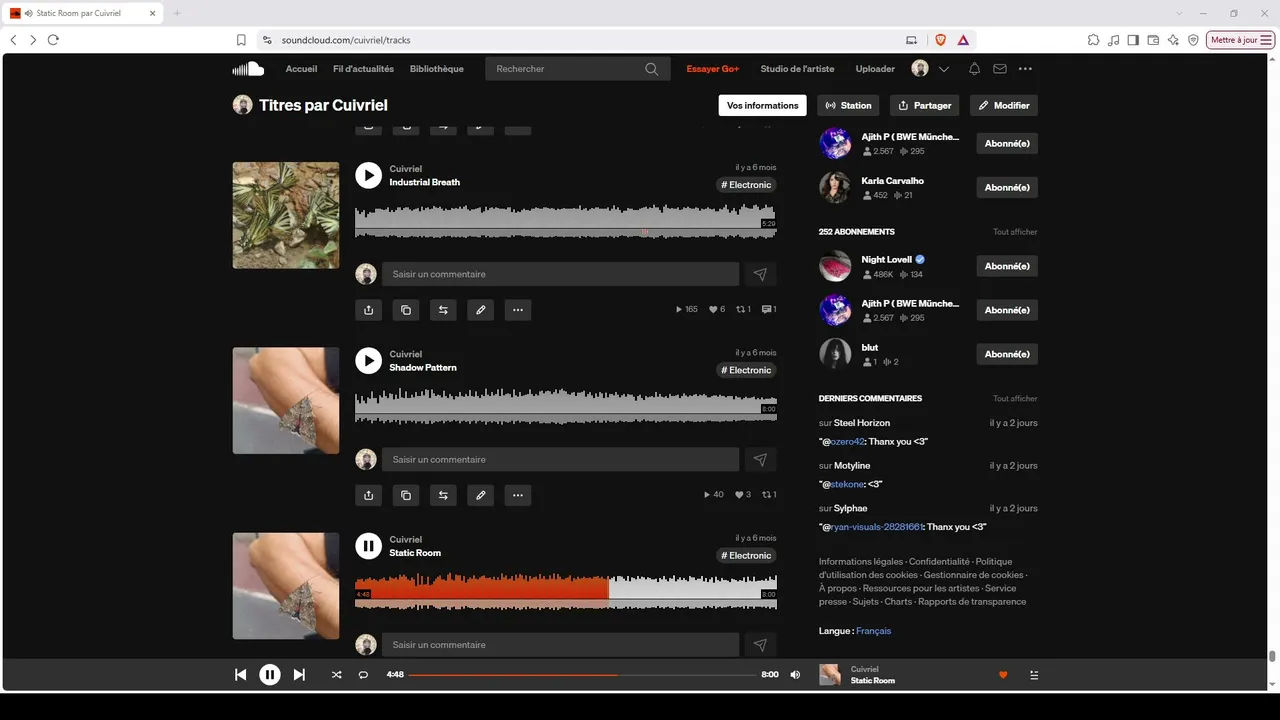
Task: Open the Industrial Breath butterfly artwork
Action: (x=286, y=215)
